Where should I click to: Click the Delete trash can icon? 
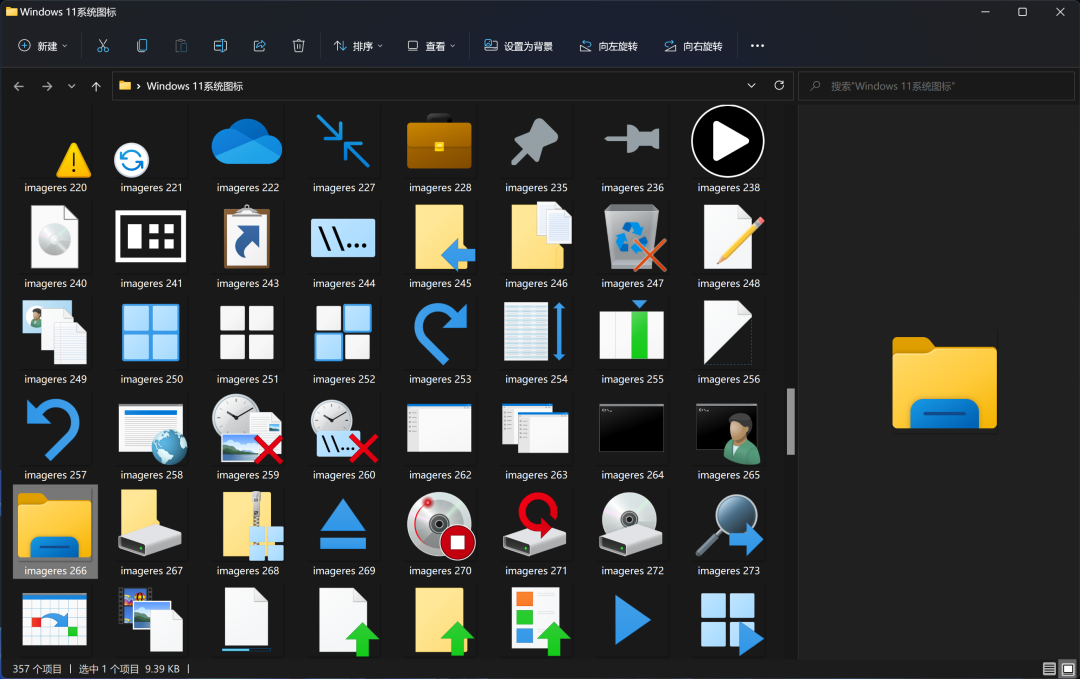tap(298, 46)
